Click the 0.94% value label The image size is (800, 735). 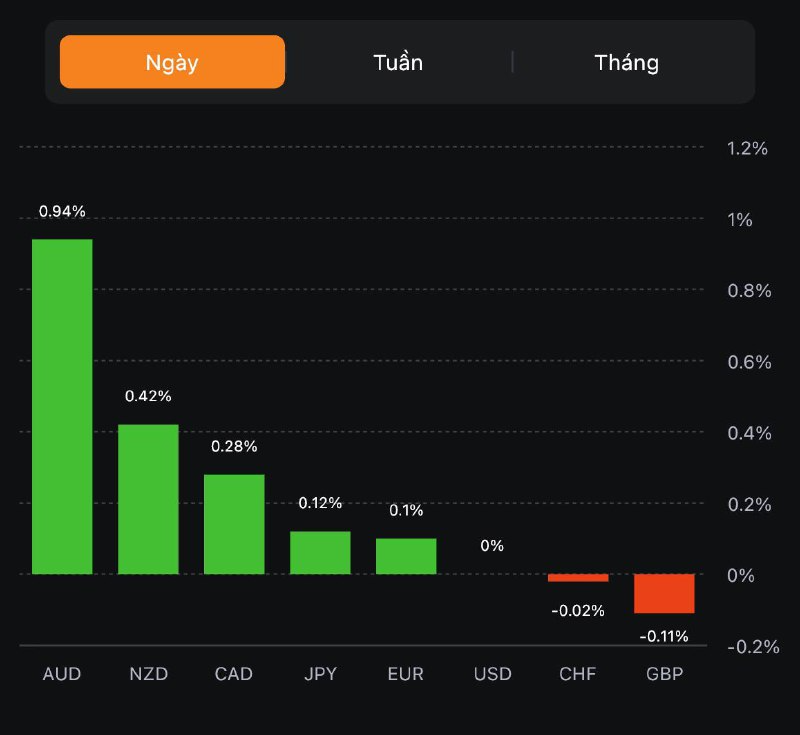pos(62,211)
